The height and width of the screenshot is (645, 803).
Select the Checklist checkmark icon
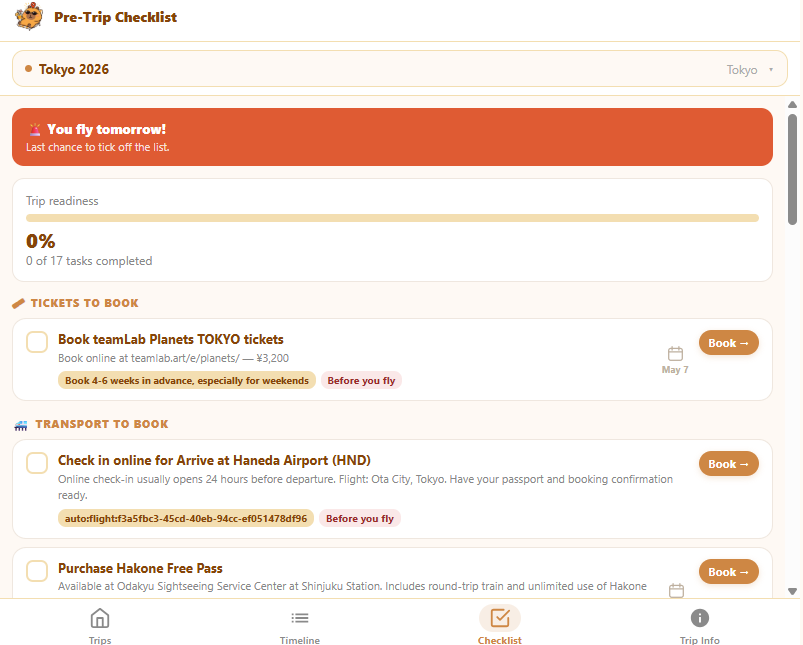tap(500, 618)
